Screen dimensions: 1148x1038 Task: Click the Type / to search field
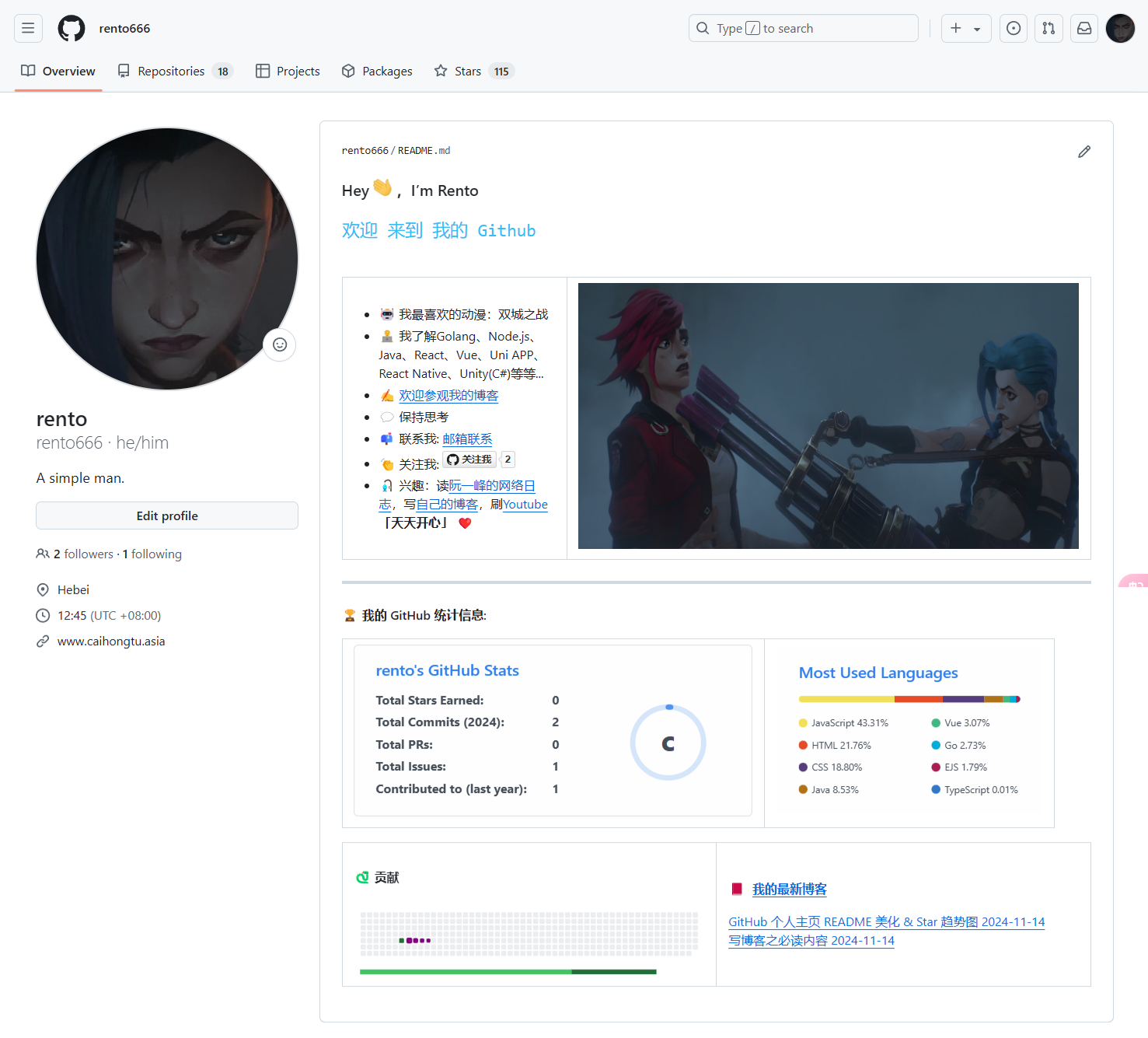click(x=804, y=28)
